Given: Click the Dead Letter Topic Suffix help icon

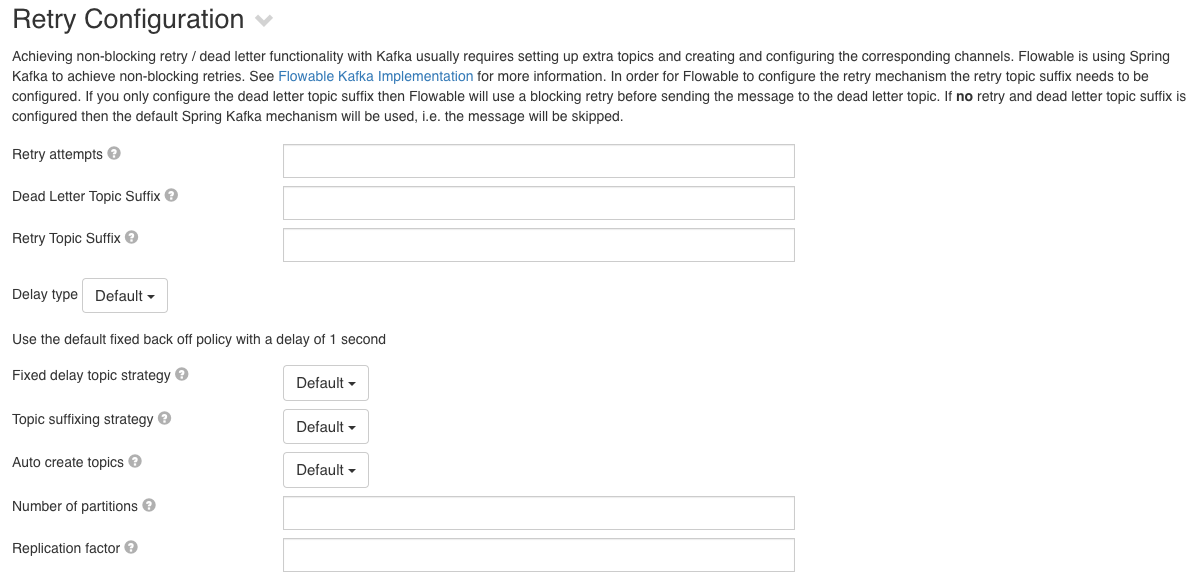Looking at the screenshot, I should click(x=170, y=196).
